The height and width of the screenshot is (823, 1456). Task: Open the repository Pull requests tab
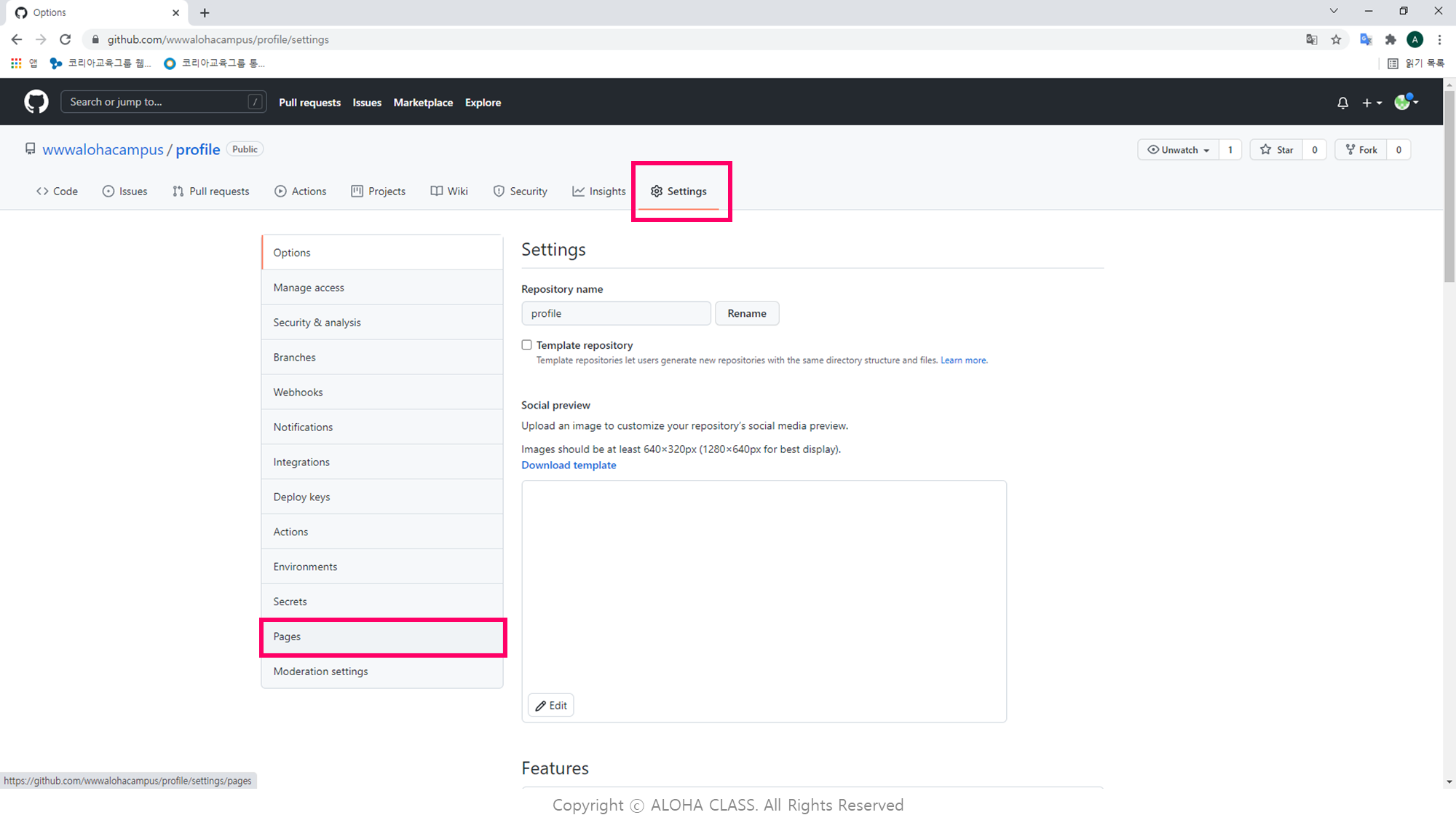(x=211, y=191)
